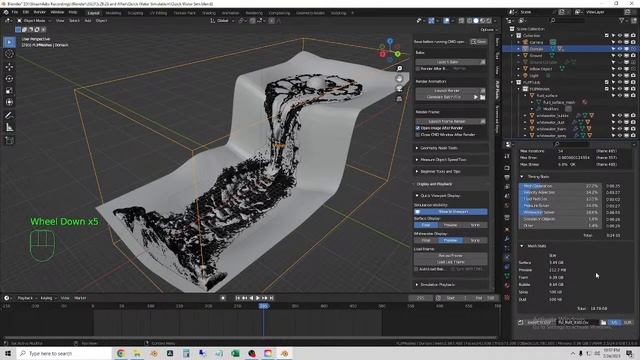The width and height of the screenshot is (640, 360).
Task: Hide Ground object with its eye icon
Action: (x=620, y=56)
